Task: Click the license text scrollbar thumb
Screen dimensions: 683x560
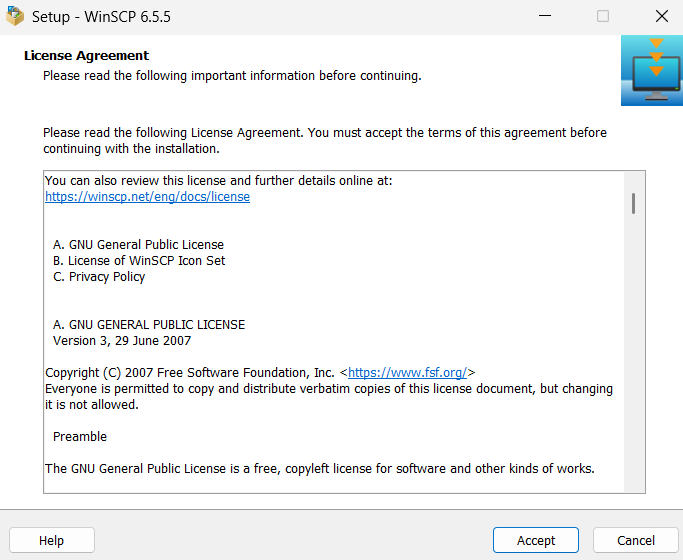Action: (633, 203)
